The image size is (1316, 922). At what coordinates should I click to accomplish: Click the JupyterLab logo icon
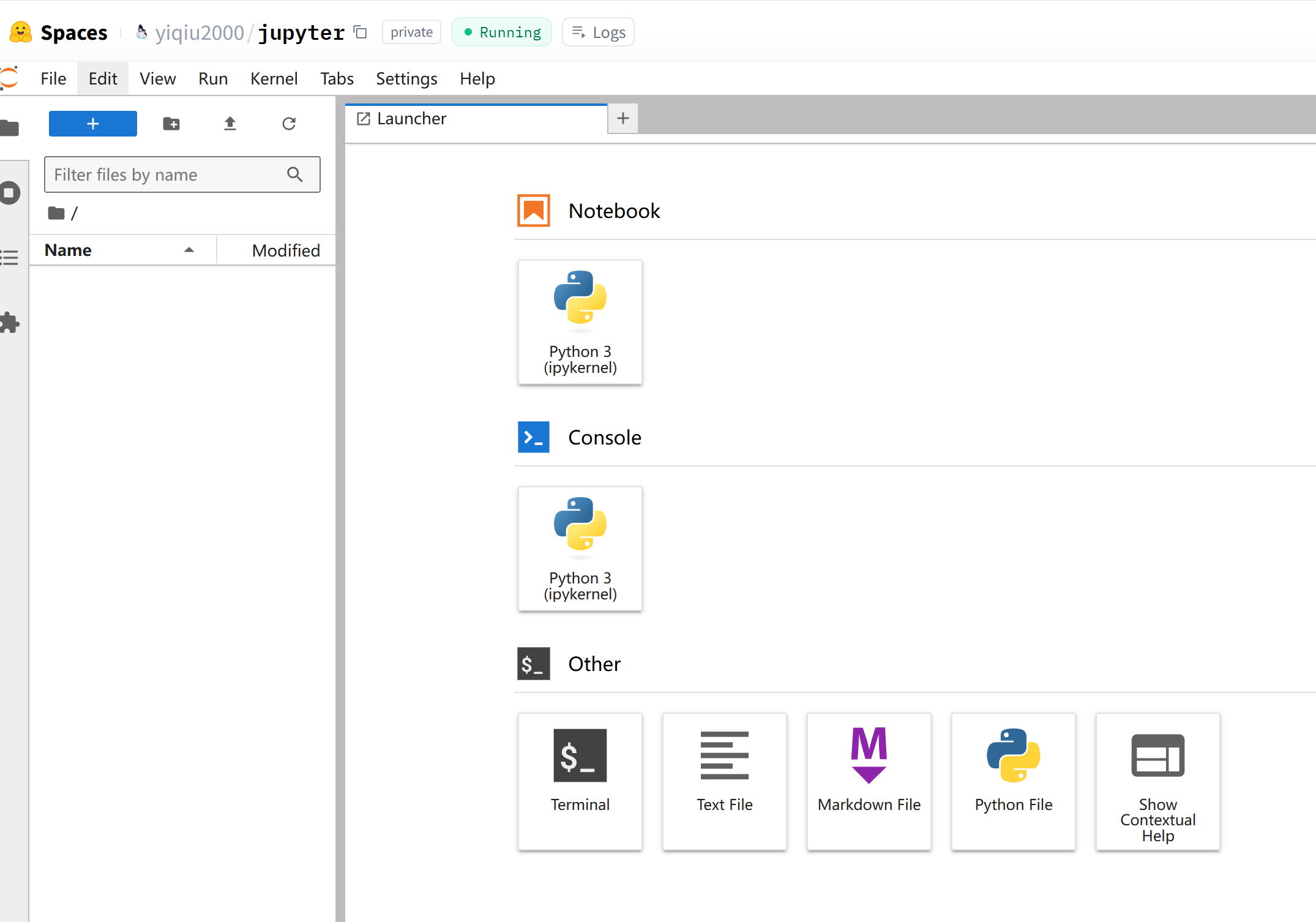(x=9, y=78)
